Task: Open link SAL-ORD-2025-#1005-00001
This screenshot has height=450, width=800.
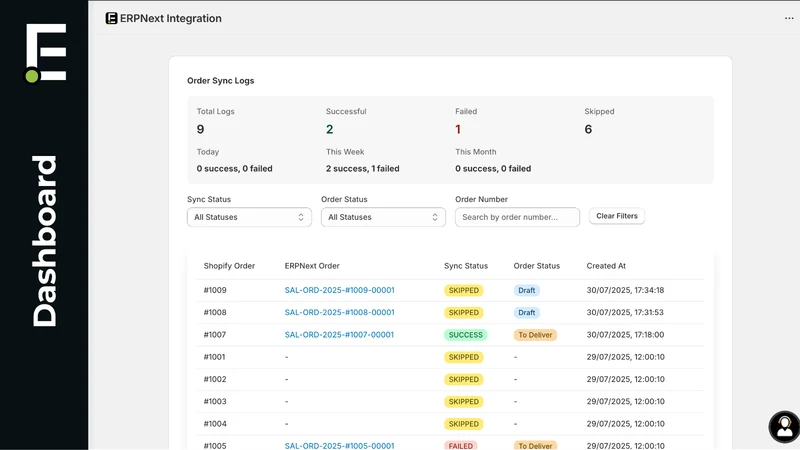Action: [339, 445]
